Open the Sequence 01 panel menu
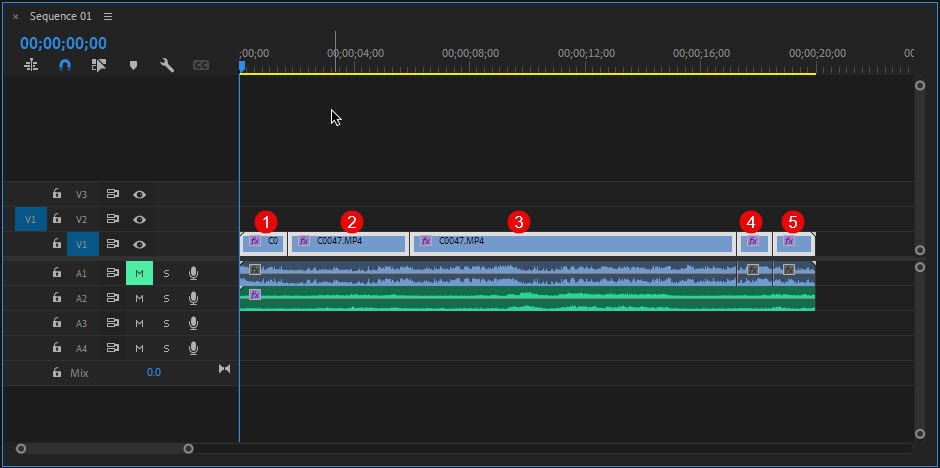 [x=108, y=17]
